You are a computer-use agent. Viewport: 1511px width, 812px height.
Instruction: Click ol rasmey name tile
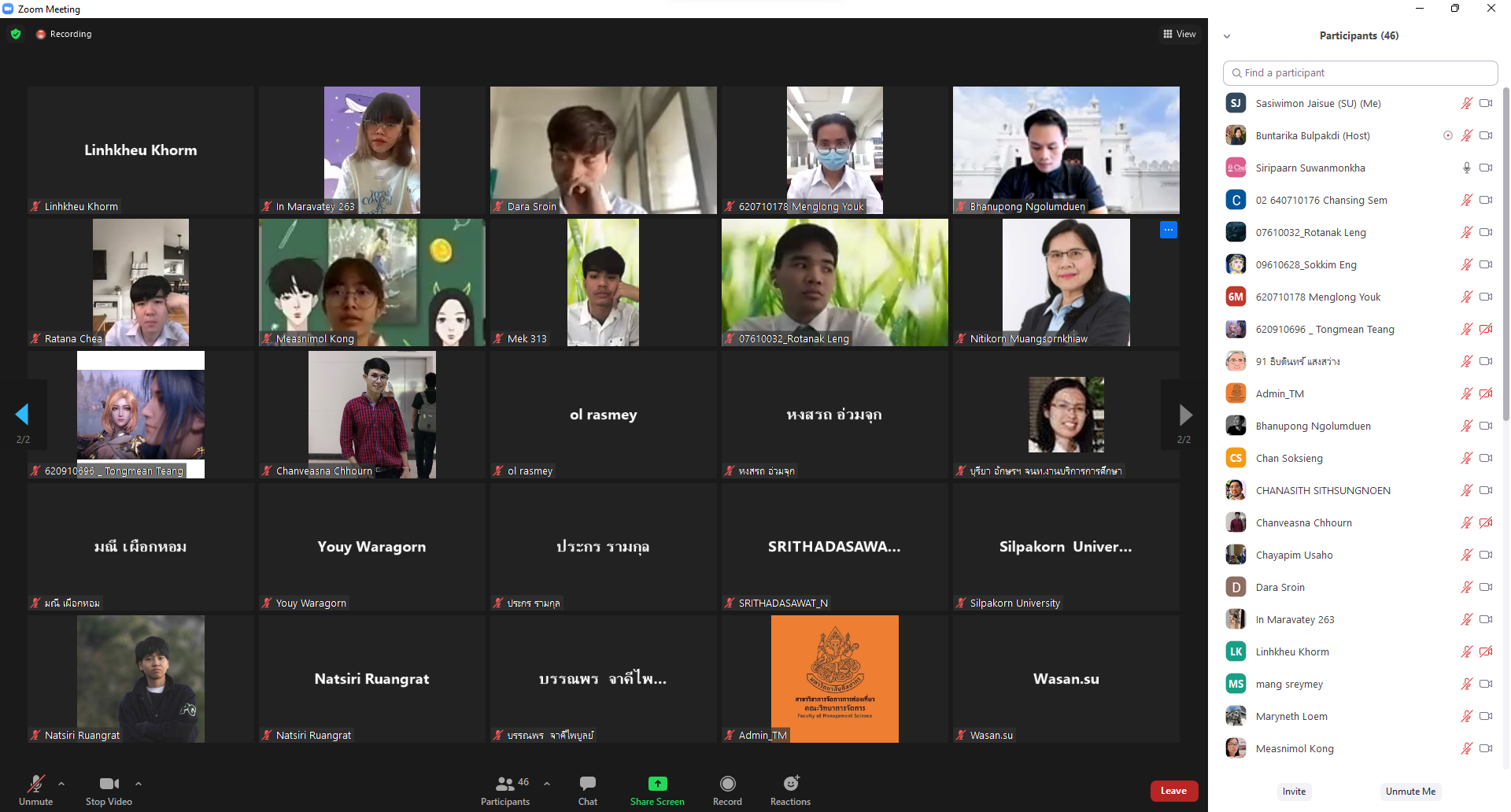(x=604, y=415)
